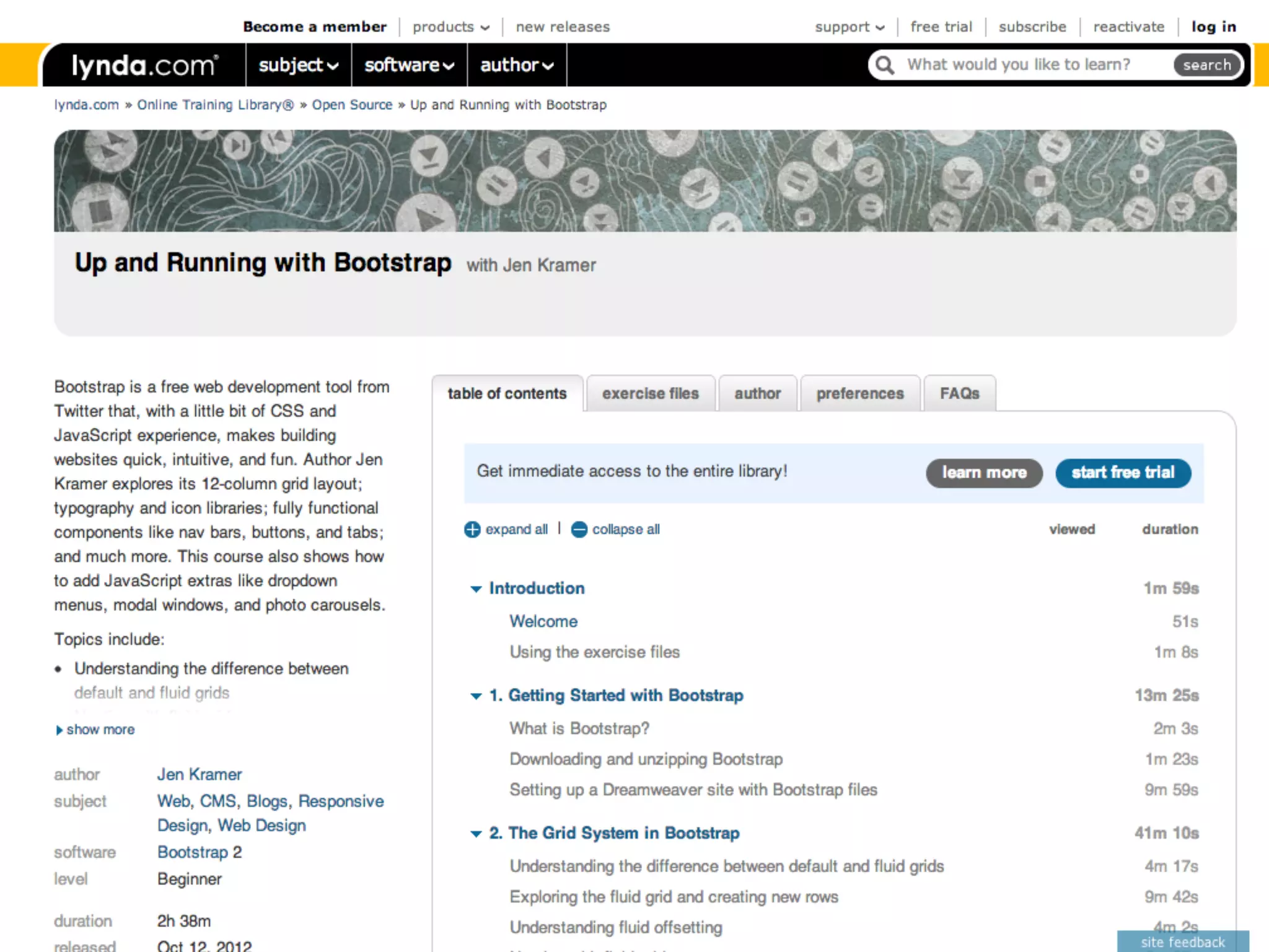
Task: Collapse The Grid System in Bootstrap chapter
Action: tap(476, 834)
